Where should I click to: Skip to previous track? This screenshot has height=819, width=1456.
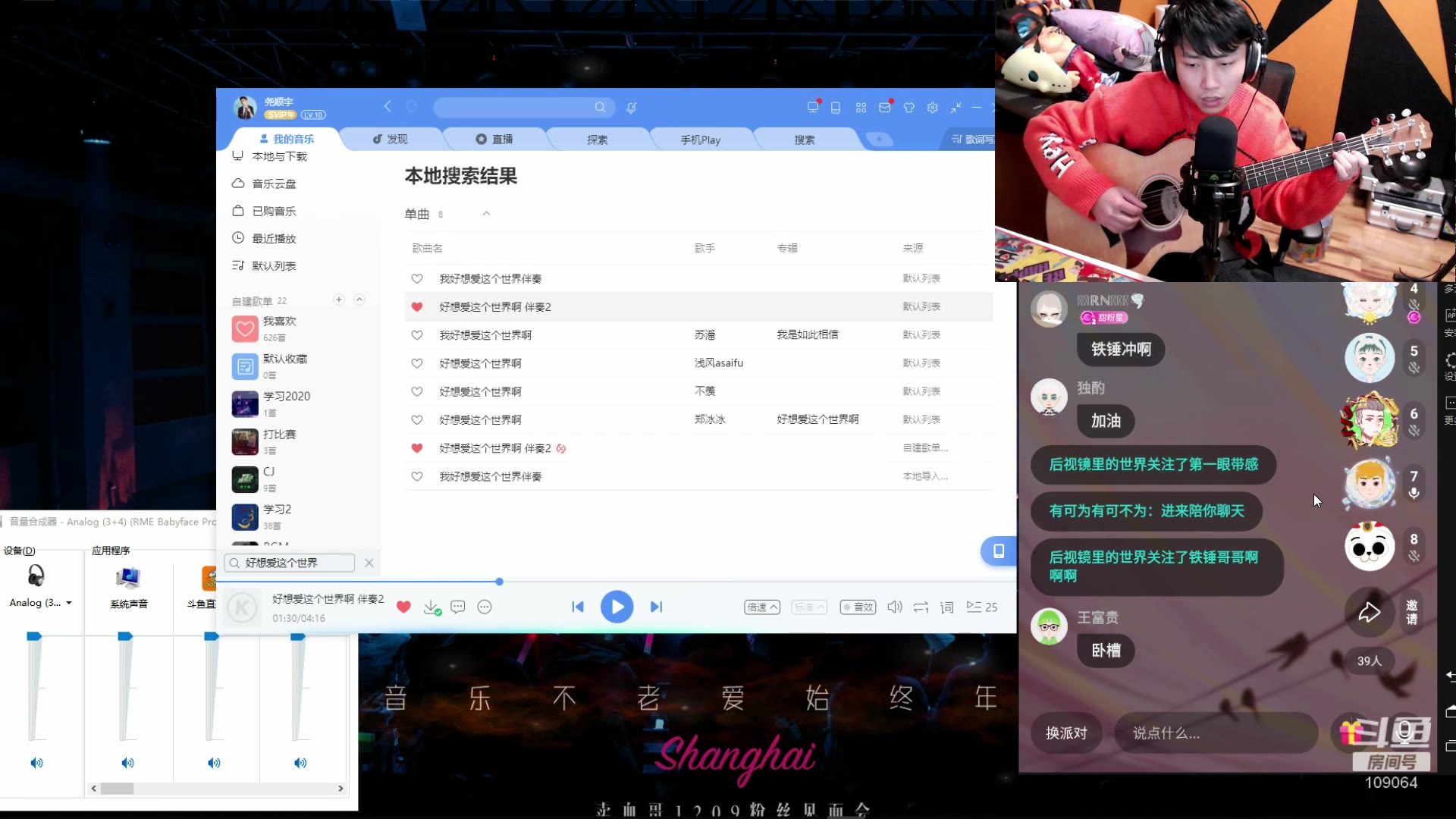(x=578, y=607)
